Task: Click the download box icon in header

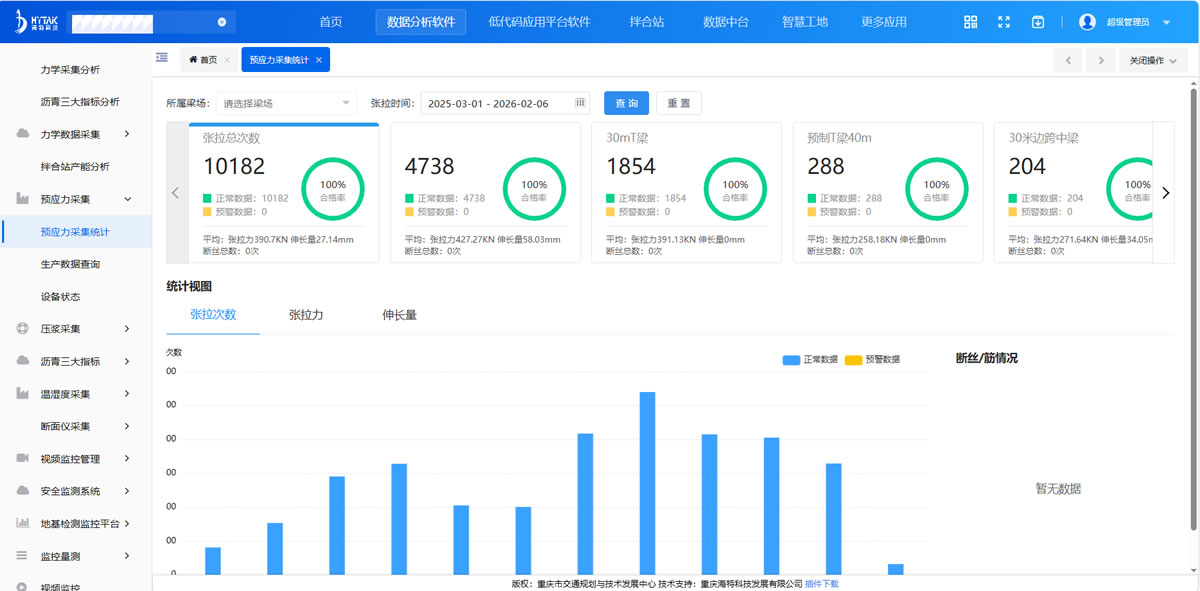Action: point(1038,22)
